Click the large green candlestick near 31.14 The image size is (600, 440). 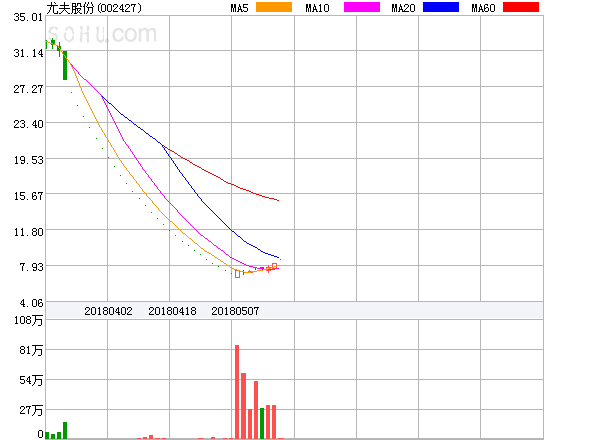click(65, 65)
